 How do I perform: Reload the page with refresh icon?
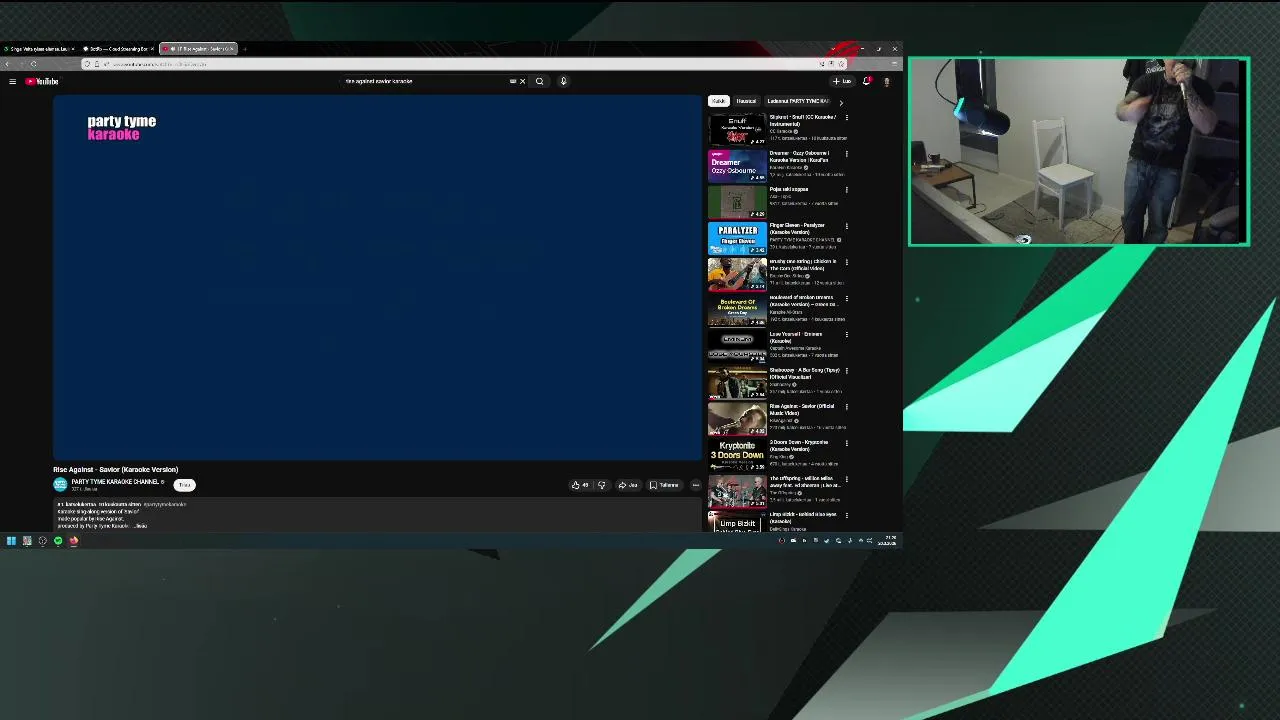click(x=33, y=64)
